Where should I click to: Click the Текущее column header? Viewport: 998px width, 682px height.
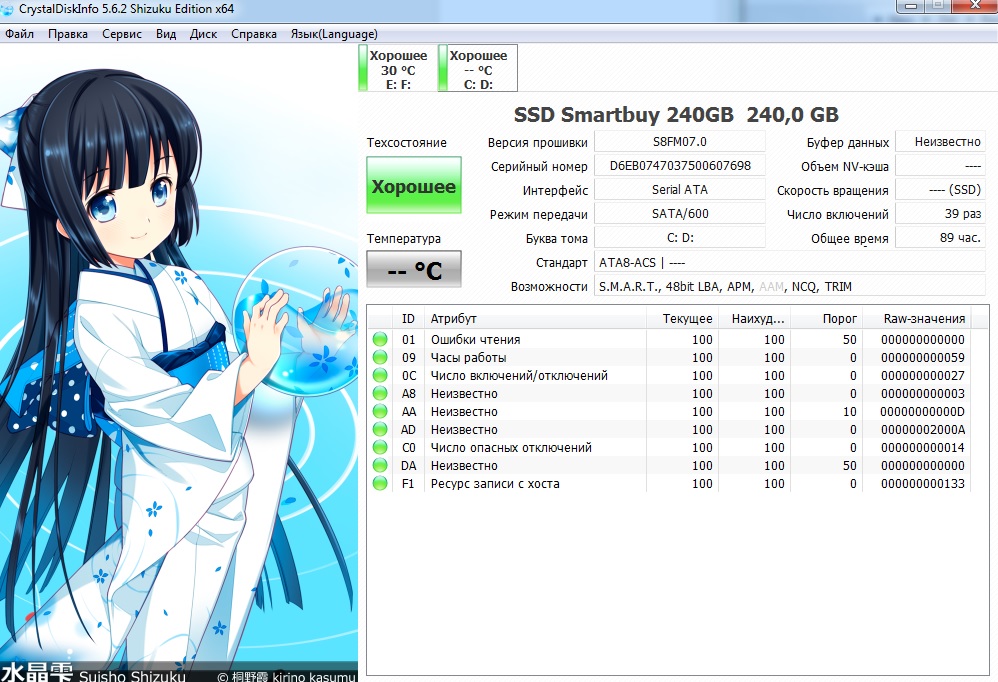[x=682, y=318]
